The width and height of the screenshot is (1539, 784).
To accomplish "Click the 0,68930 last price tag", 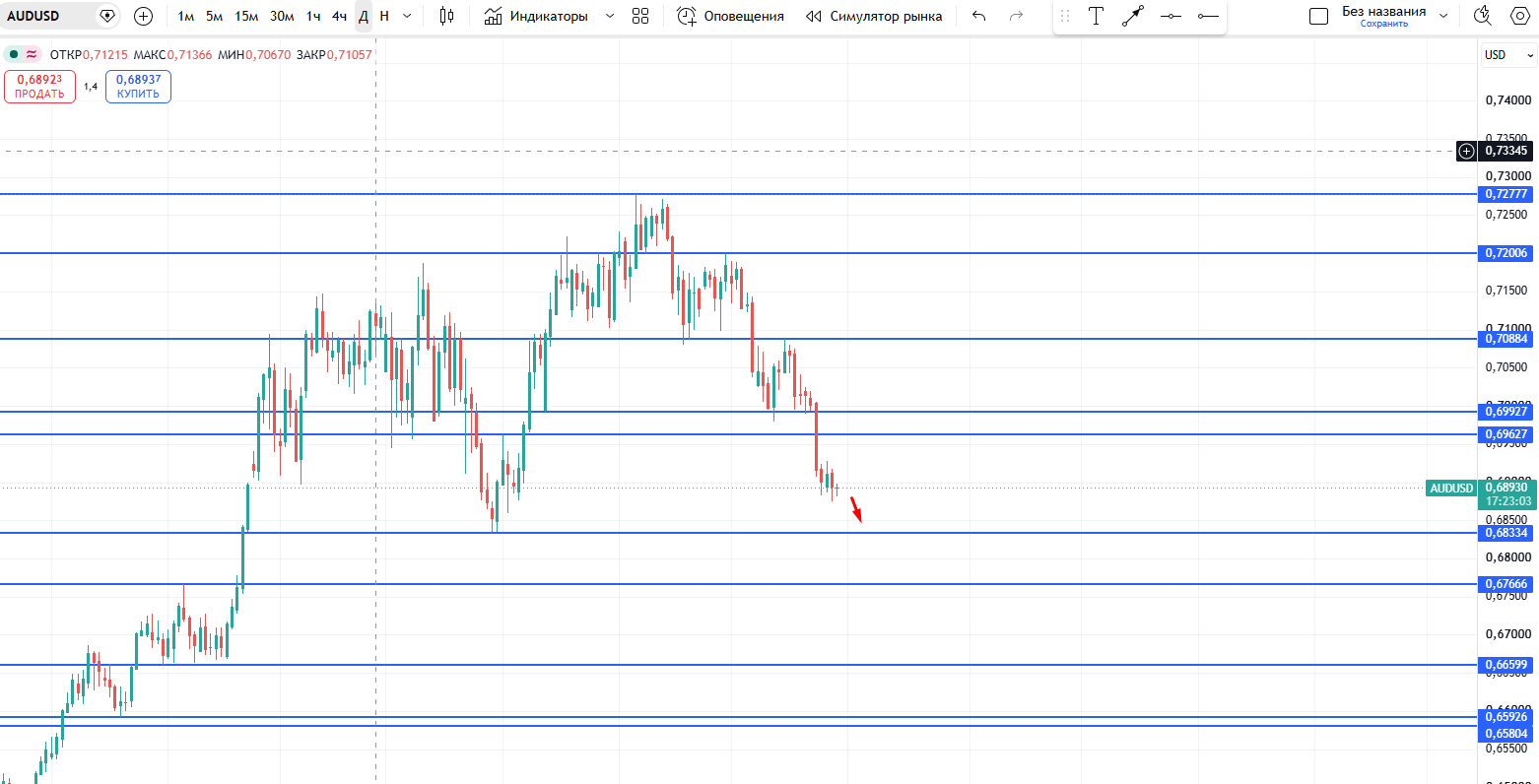I will (x=1506, y=488).
